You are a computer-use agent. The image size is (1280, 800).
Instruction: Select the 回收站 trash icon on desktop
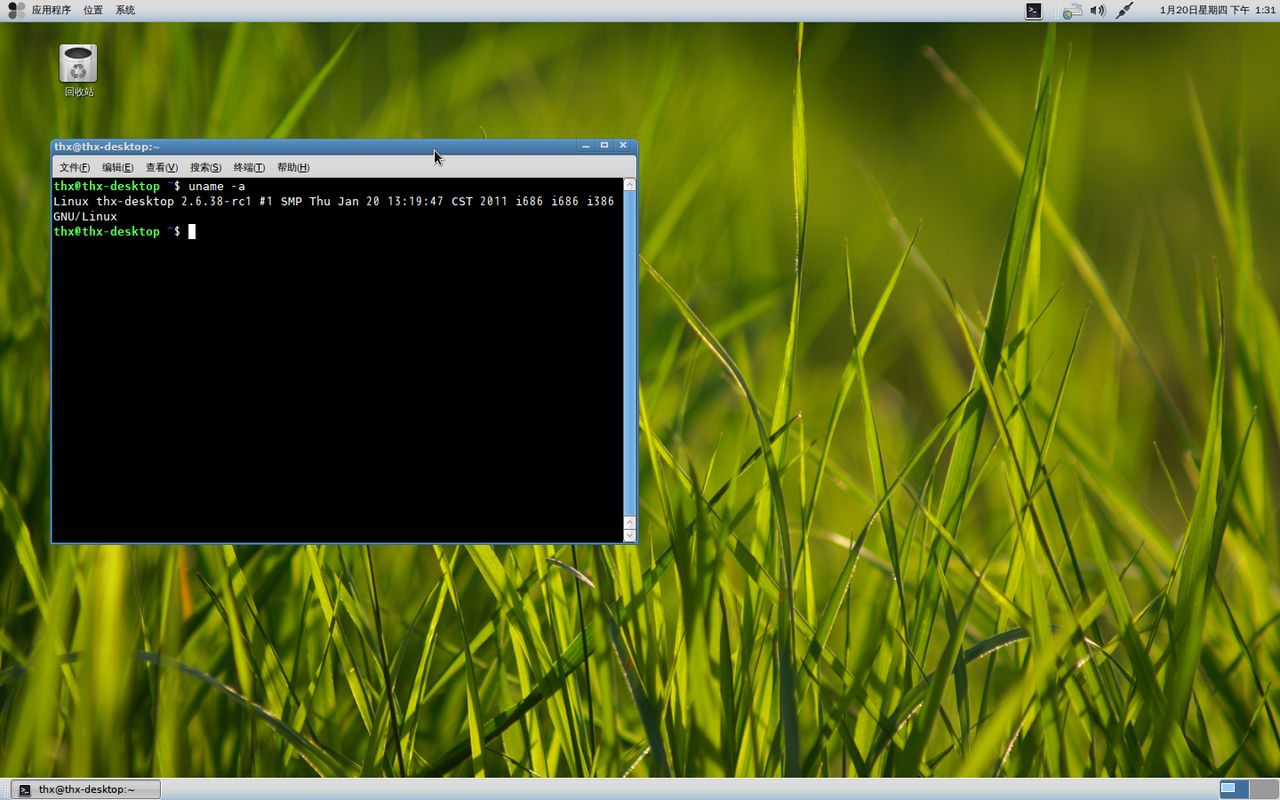pyautogui.click(x=78, y=64)
